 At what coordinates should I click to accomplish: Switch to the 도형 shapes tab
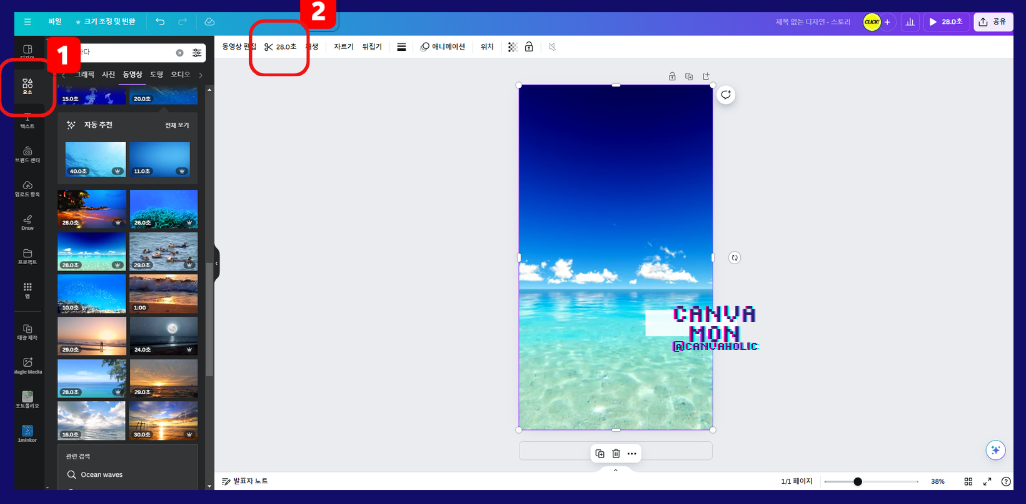coord(156,75)
